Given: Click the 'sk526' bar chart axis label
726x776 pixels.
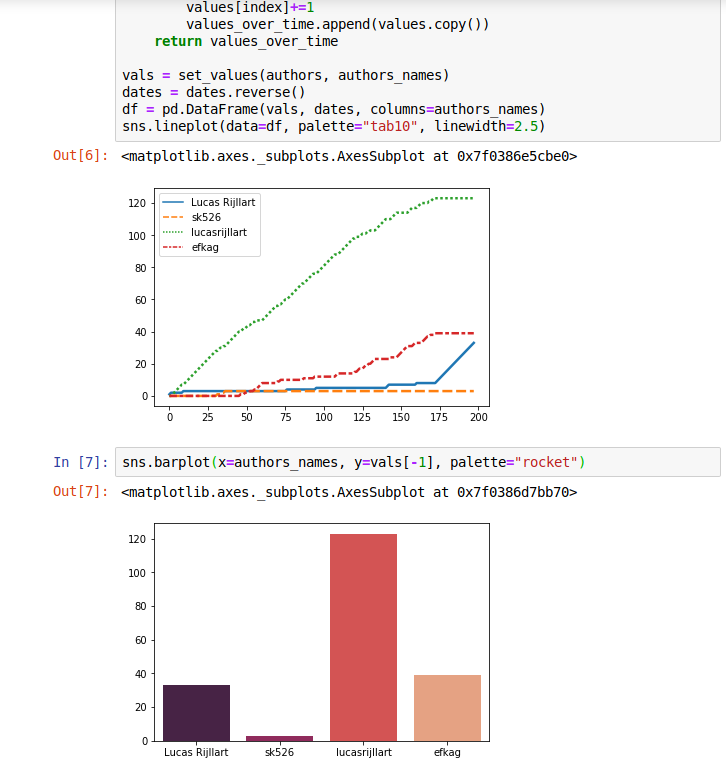Looking at the screenshot, I should 279,752.
